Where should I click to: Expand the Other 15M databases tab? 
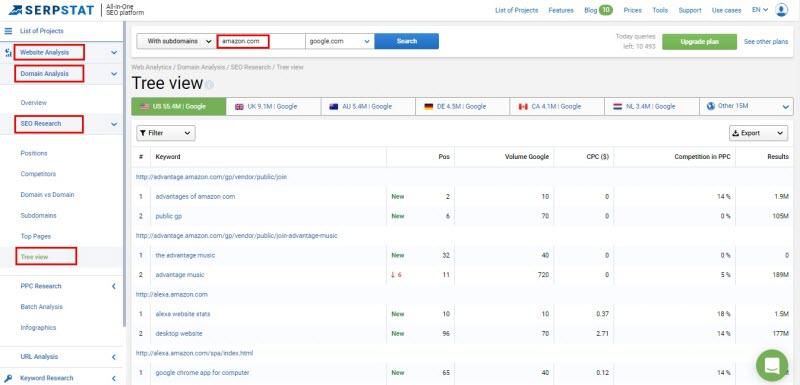coord(746,107)
